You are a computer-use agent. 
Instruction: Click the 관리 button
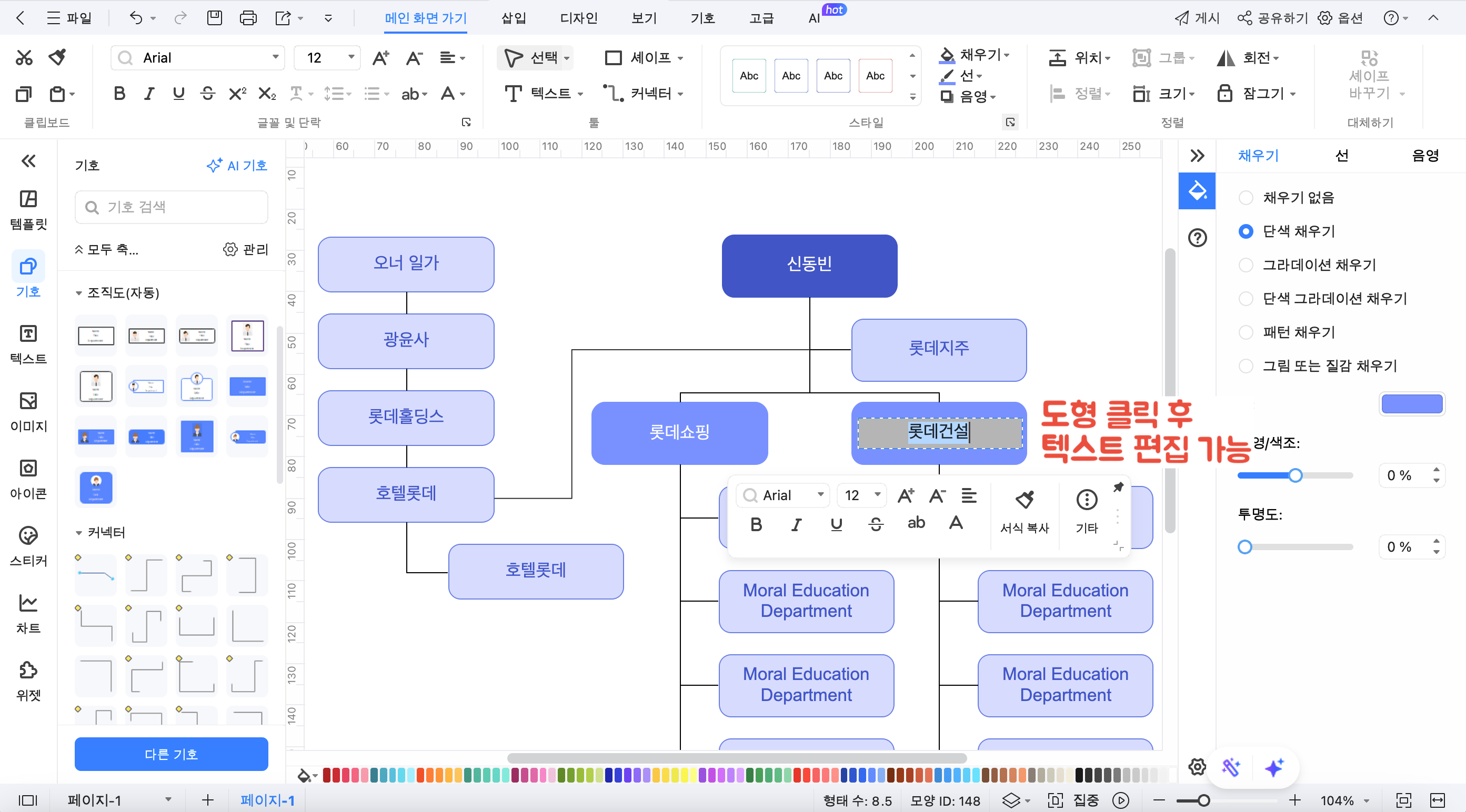[x=246, y=249]
